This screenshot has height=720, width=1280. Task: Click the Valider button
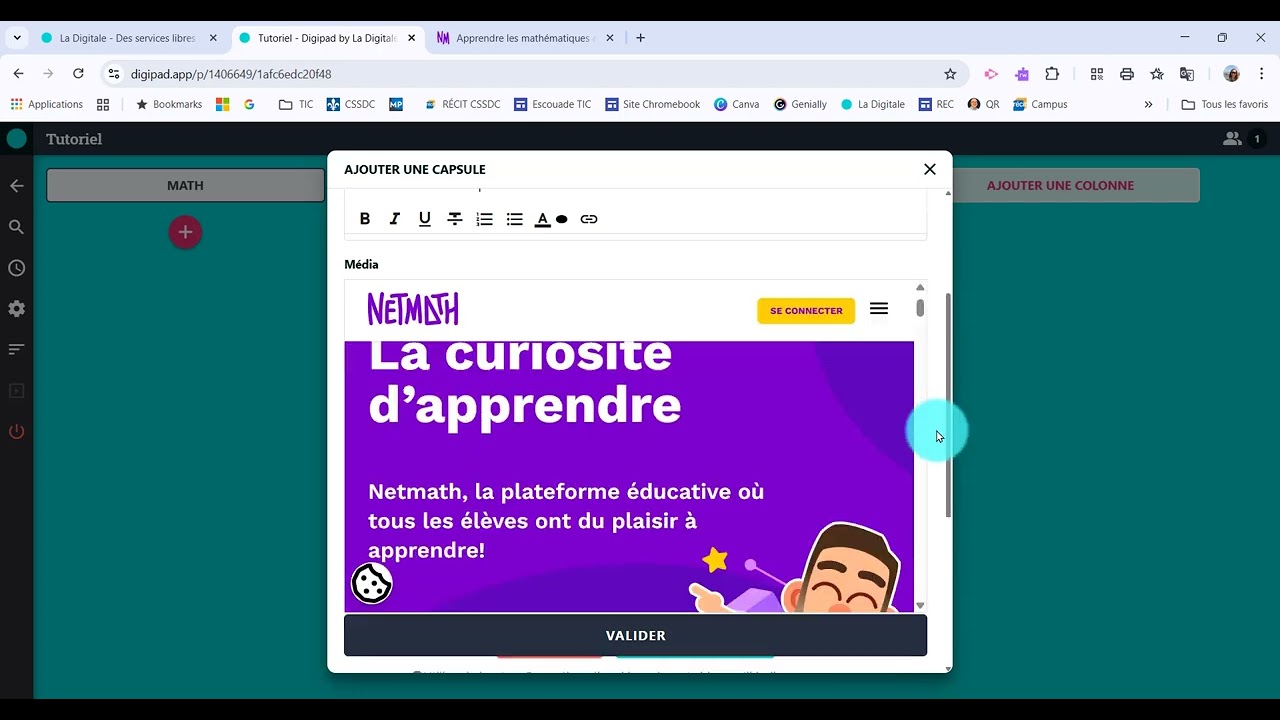(635, 636)
